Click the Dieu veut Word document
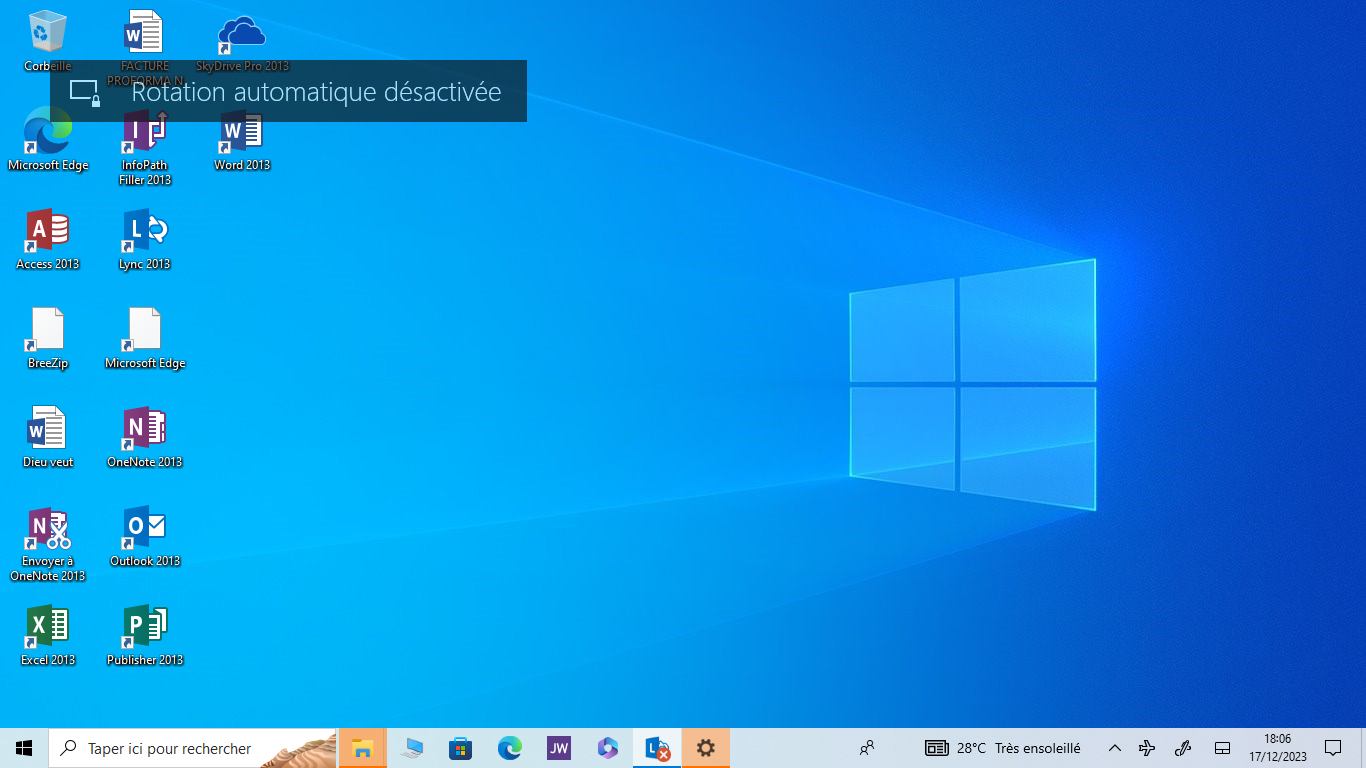The image size is (1366, 768). 47,430
